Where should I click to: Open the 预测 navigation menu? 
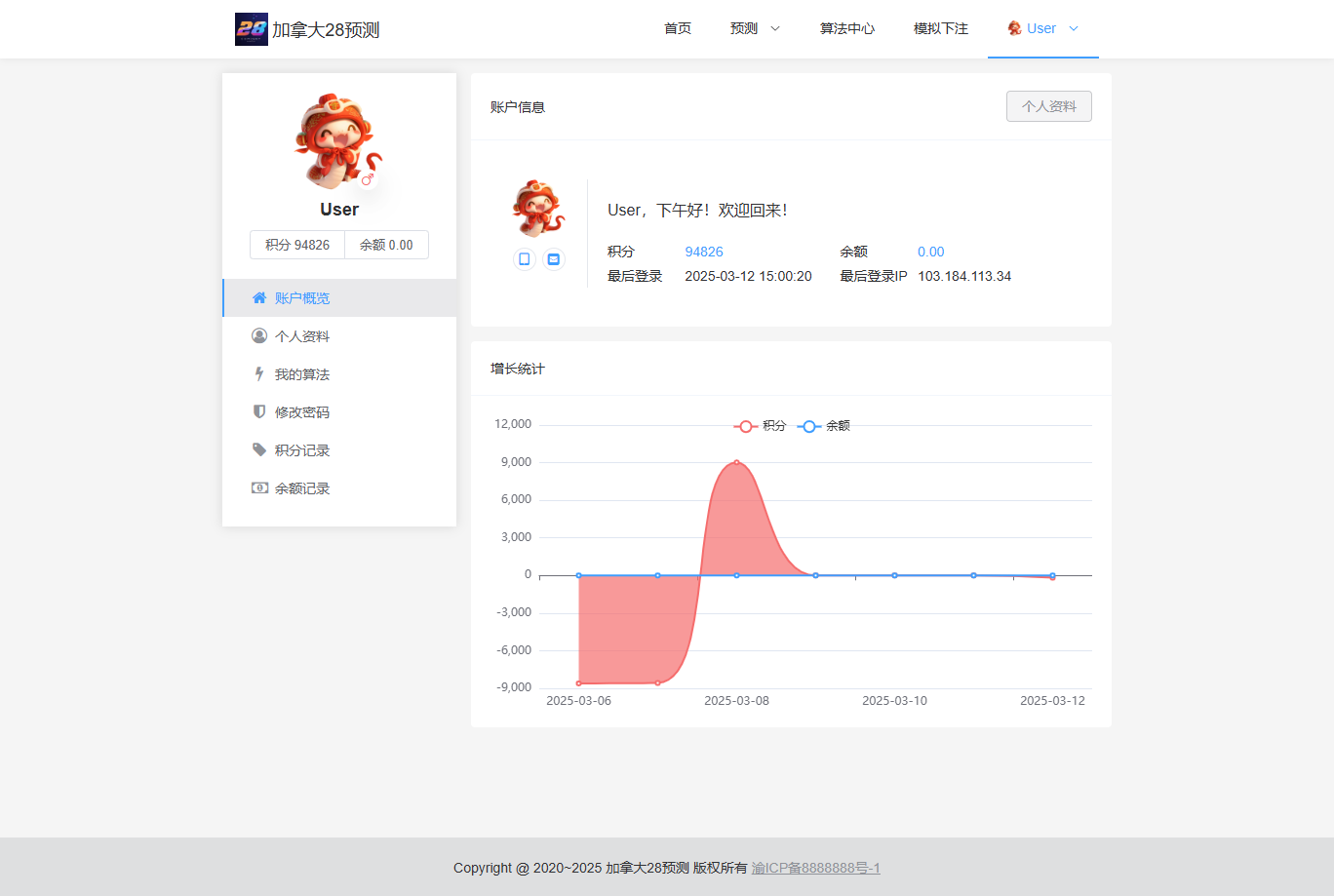click(x=756, y=29)
